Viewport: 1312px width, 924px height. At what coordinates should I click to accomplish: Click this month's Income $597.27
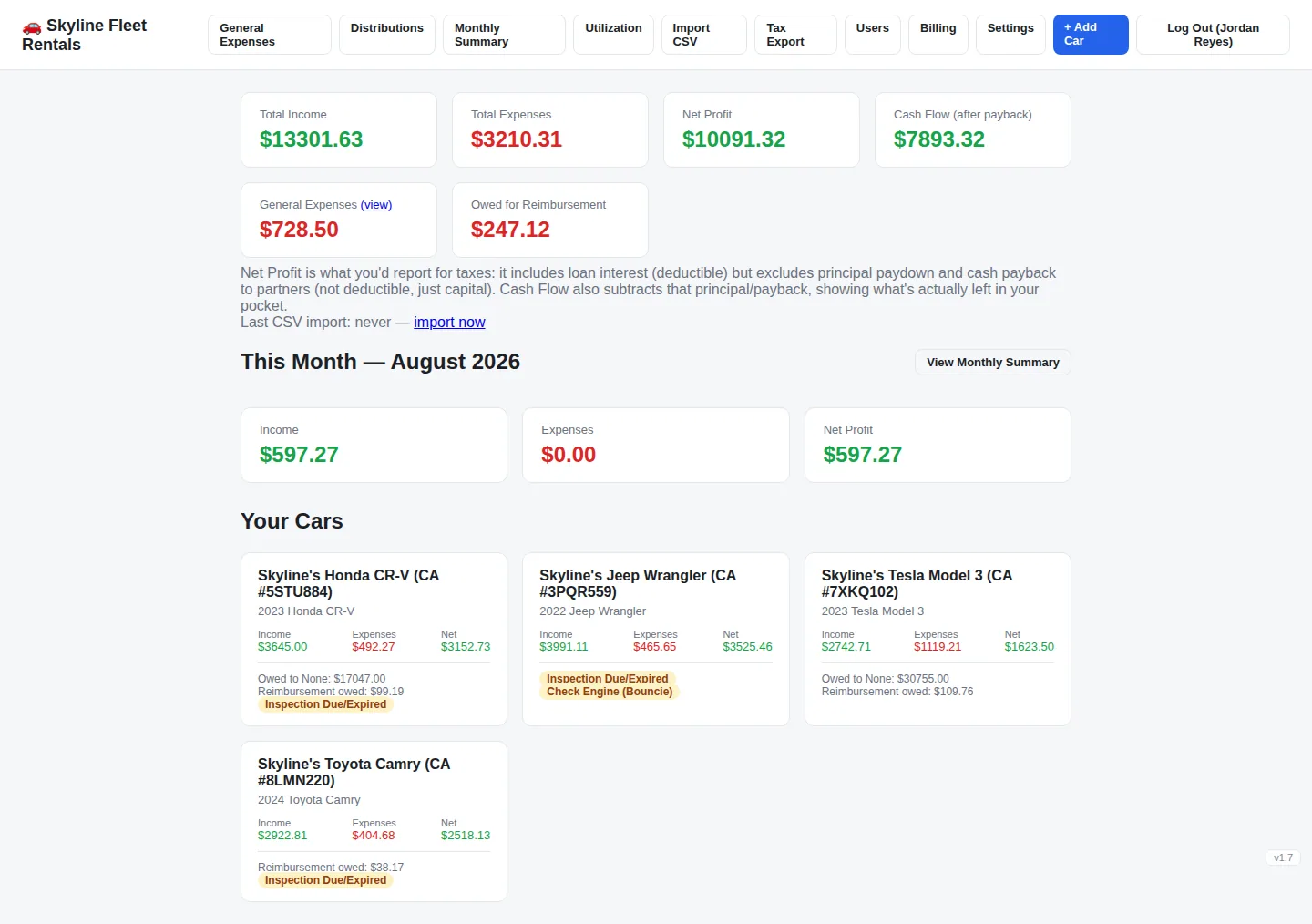299,455
